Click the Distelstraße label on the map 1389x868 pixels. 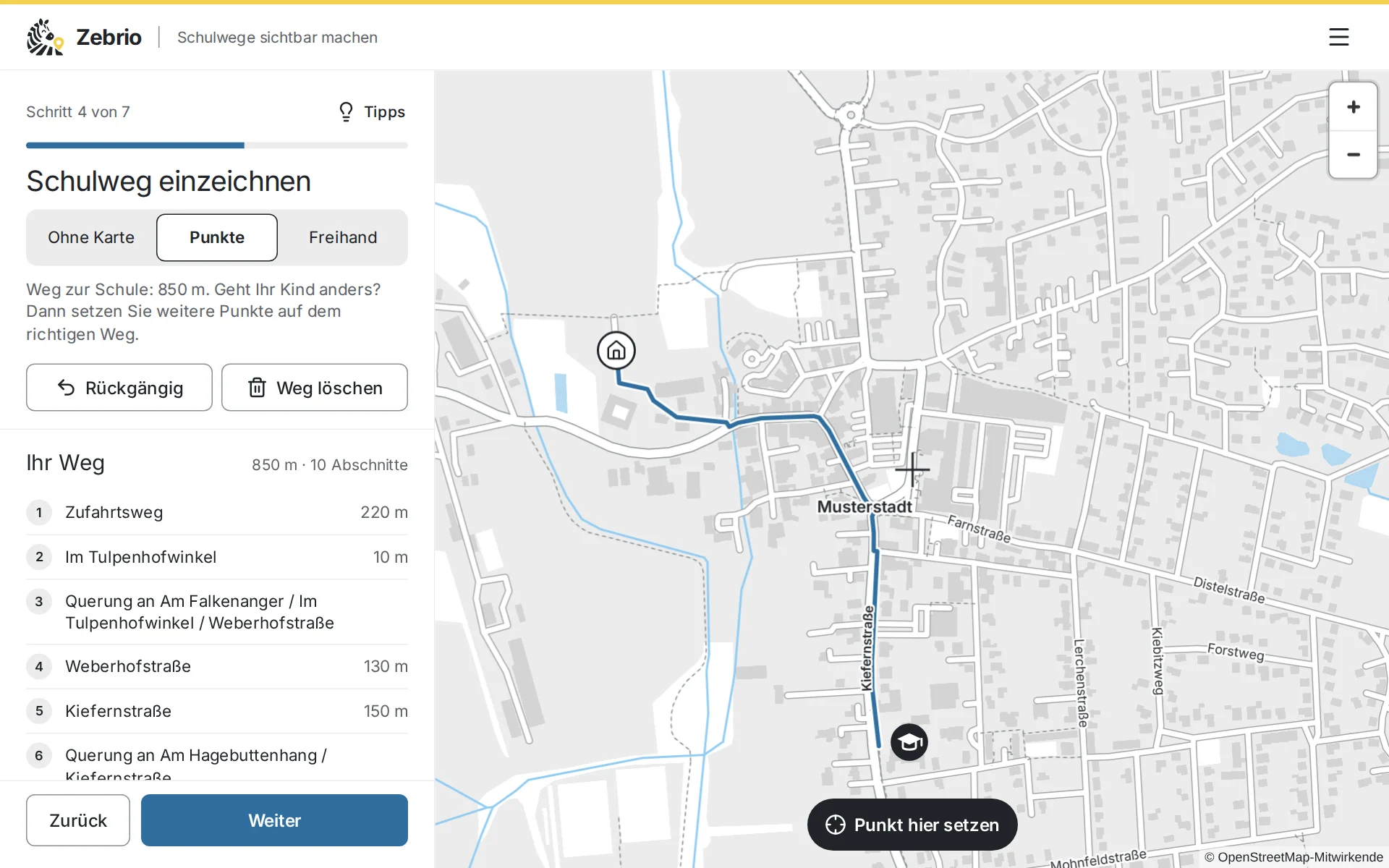pyautogui.click(x=1228, y=590)
